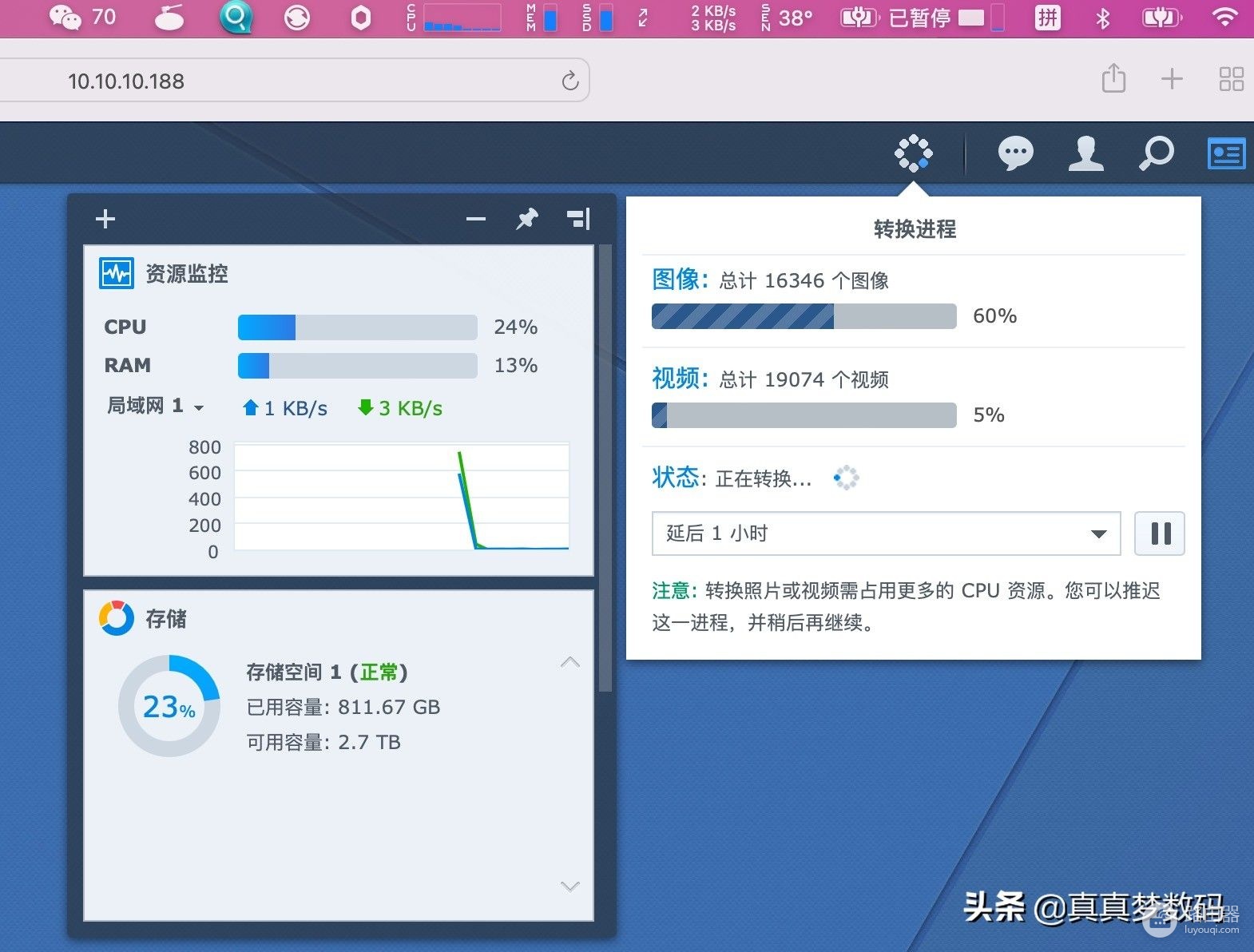Open the temperature sensor 38° readout
This screenshot has width=1254, height=952.
[x=787, y=18]
